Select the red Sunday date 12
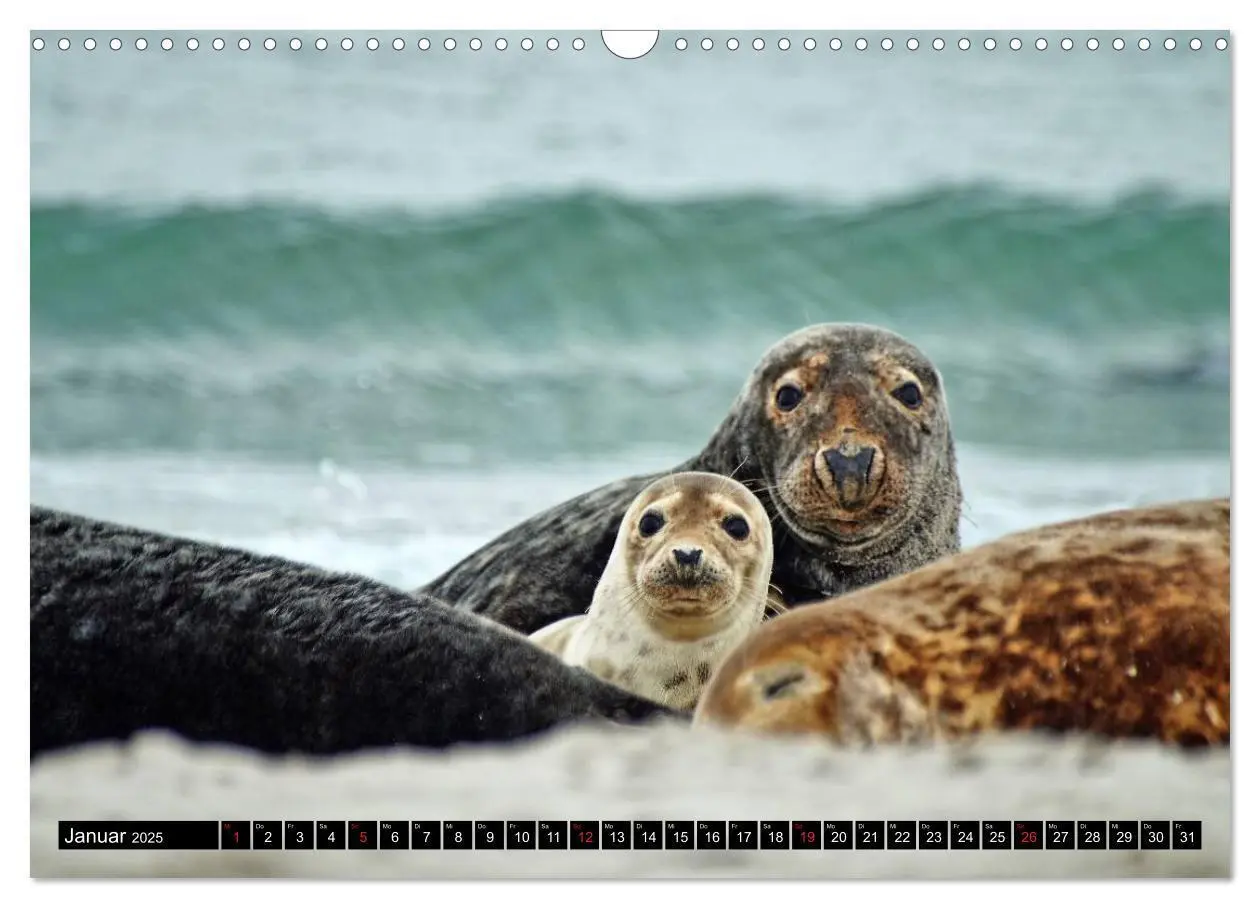The width and height of the screenshot is (1260, 908). 584,836
